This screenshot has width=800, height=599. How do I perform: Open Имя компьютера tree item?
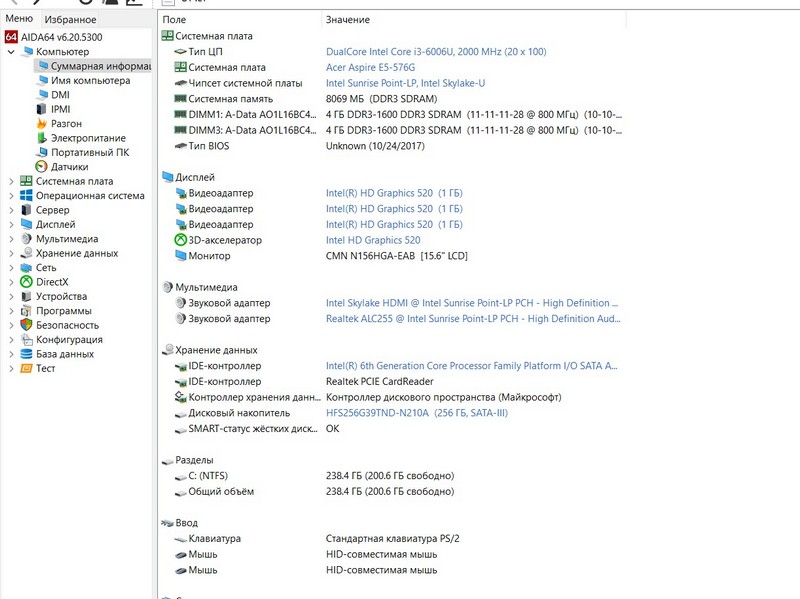[x=90, y=81]
